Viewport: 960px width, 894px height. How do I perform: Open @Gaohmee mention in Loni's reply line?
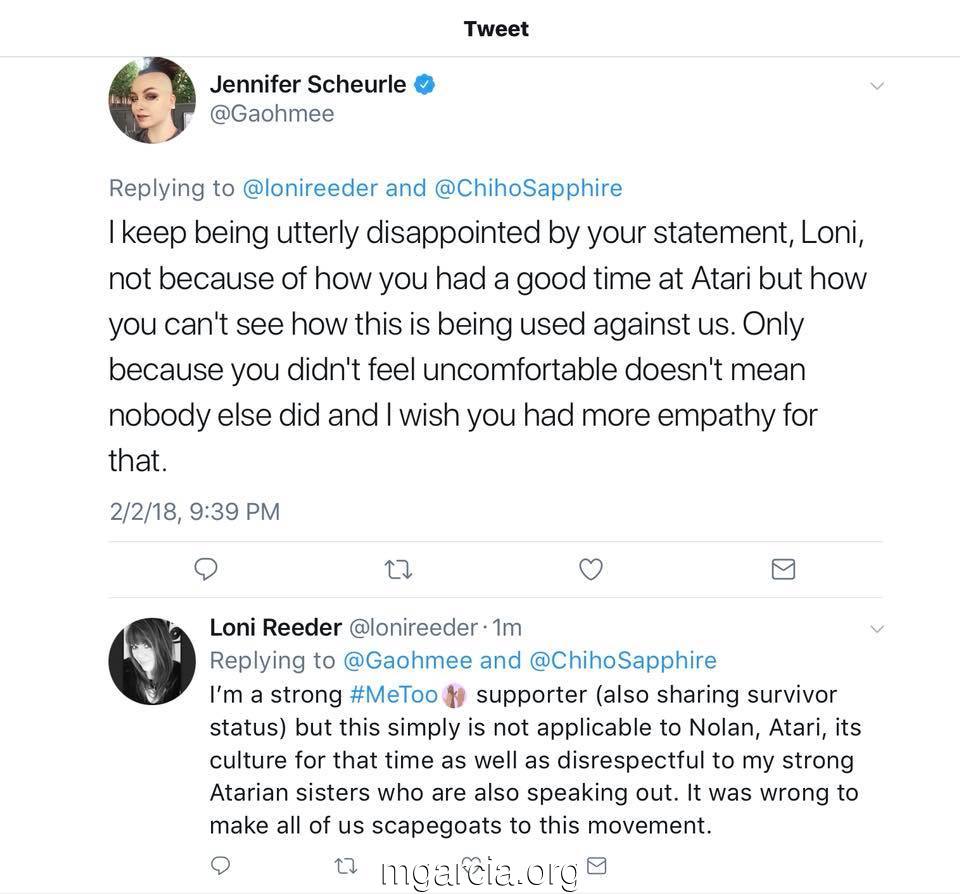[x=408, y=661]
